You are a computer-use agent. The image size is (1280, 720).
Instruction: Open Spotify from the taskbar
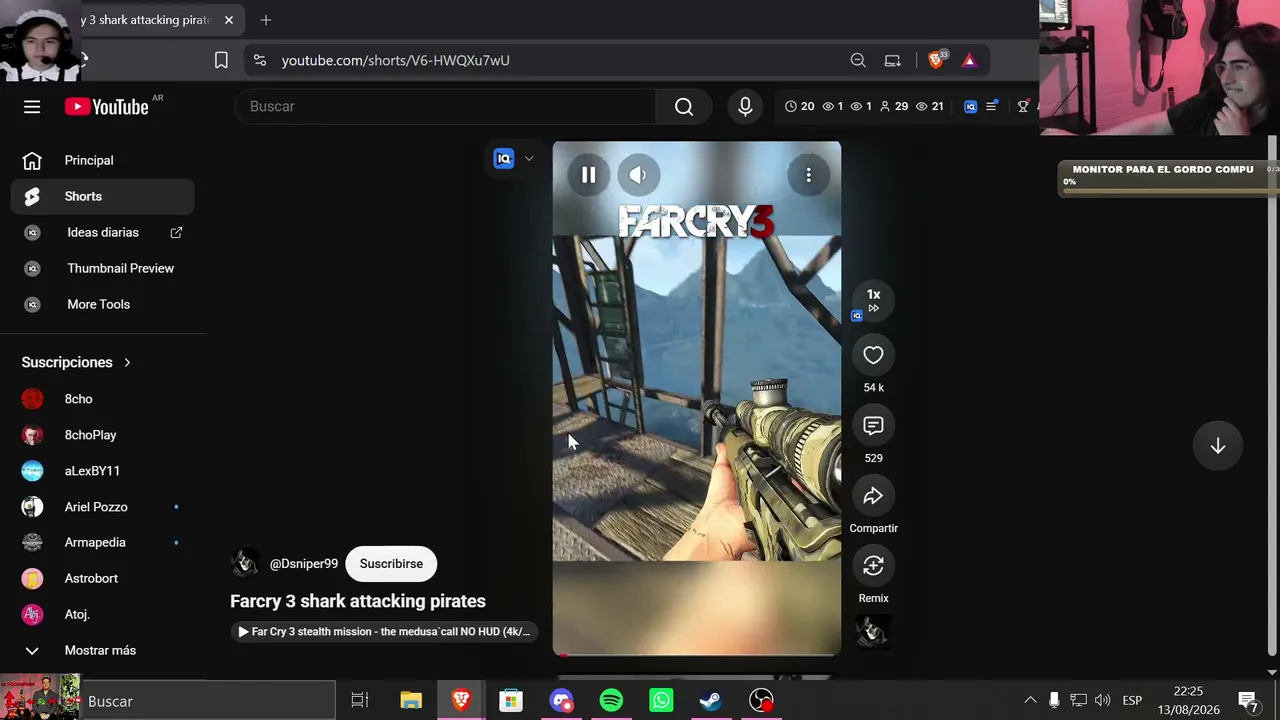pyautogui.click(x=611, y=701)
